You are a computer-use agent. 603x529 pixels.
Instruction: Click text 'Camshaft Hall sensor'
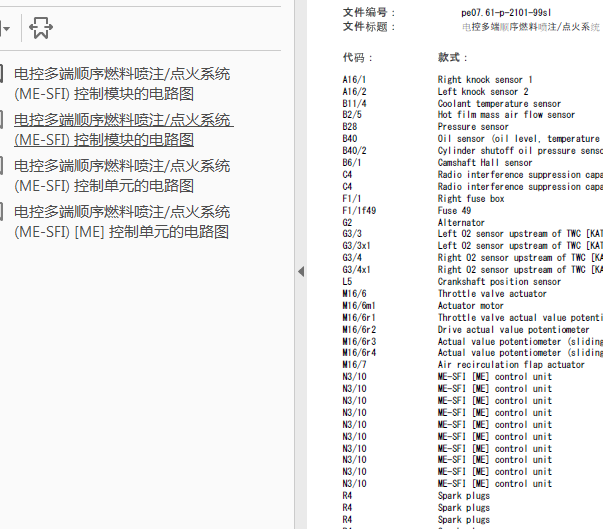(485, 163)
